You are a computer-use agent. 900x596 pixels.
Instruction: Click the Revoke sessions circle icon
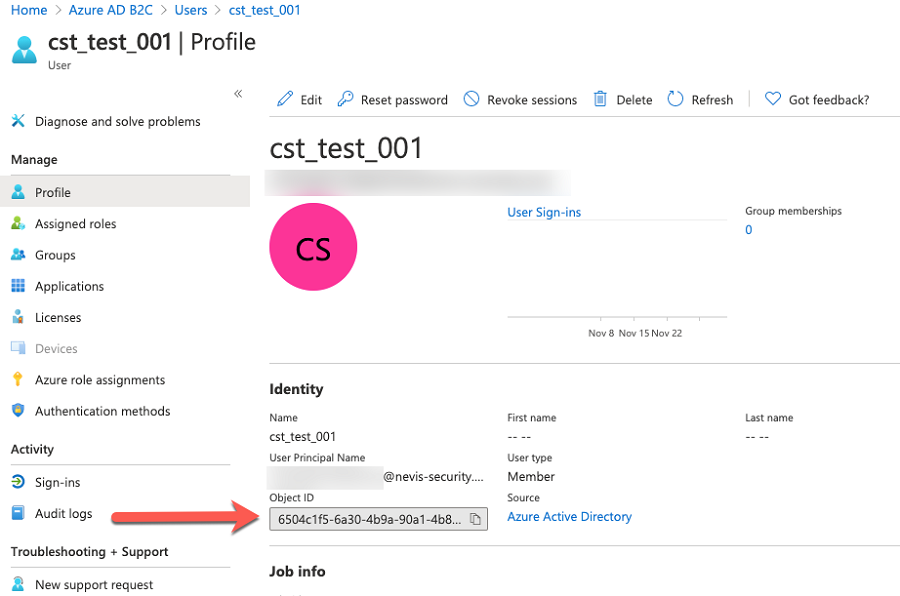[x=471, y=99]
